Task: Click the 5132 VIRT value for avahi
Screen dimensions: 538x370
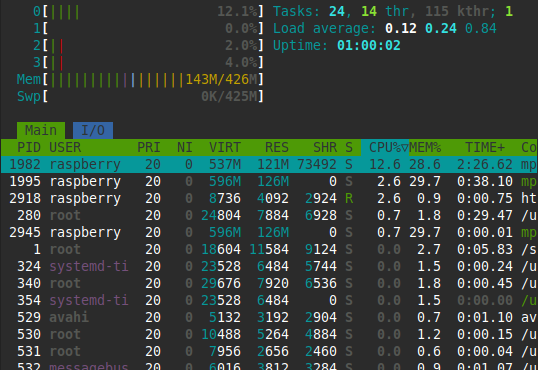Action: click(x=225, y=317)
